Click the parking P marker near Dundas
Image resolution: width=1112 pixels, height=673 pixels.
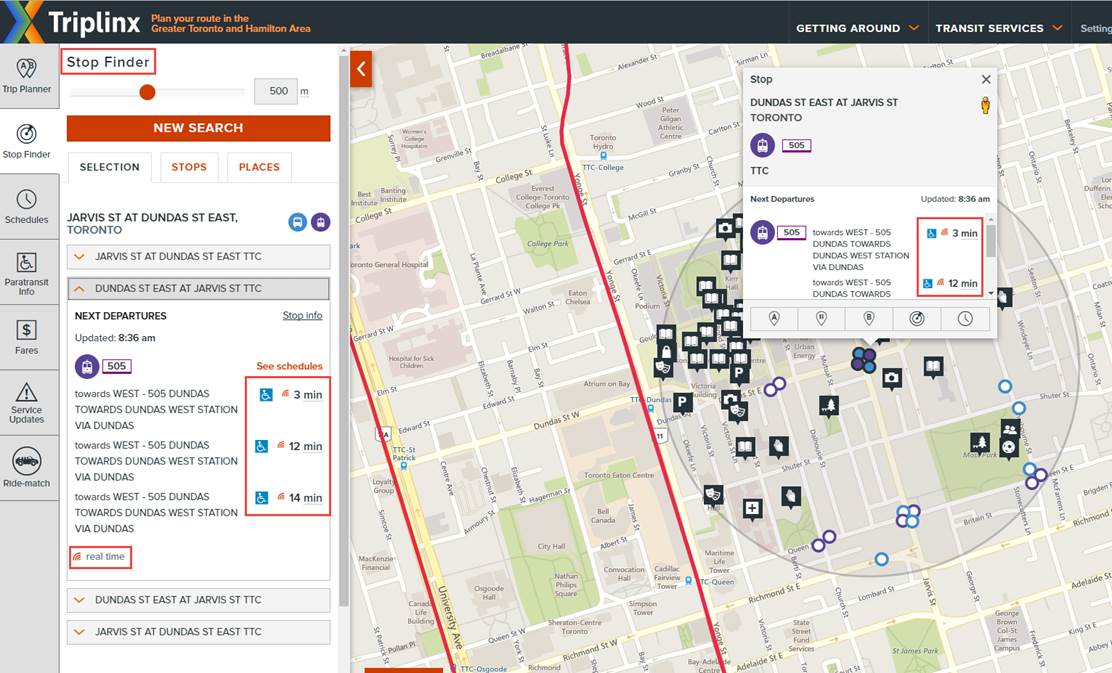click(x=682, y=404)
